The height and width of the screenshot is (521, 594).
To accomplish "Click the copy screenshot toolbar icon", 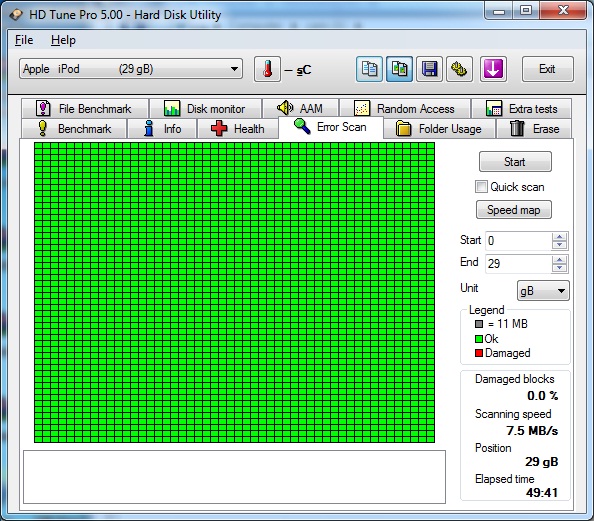I will click(x=399, y=69).
